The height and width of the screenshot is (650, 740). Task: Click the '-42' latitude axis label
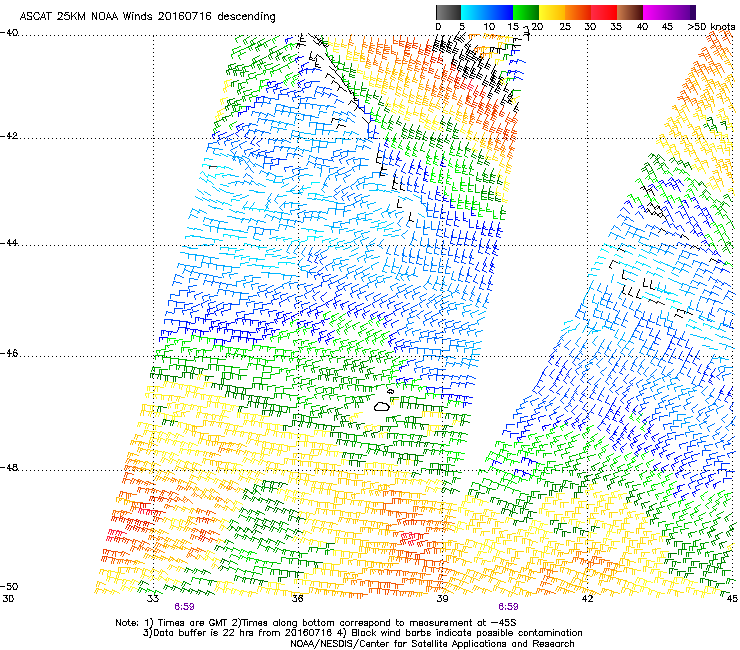(x=9, y=136)
